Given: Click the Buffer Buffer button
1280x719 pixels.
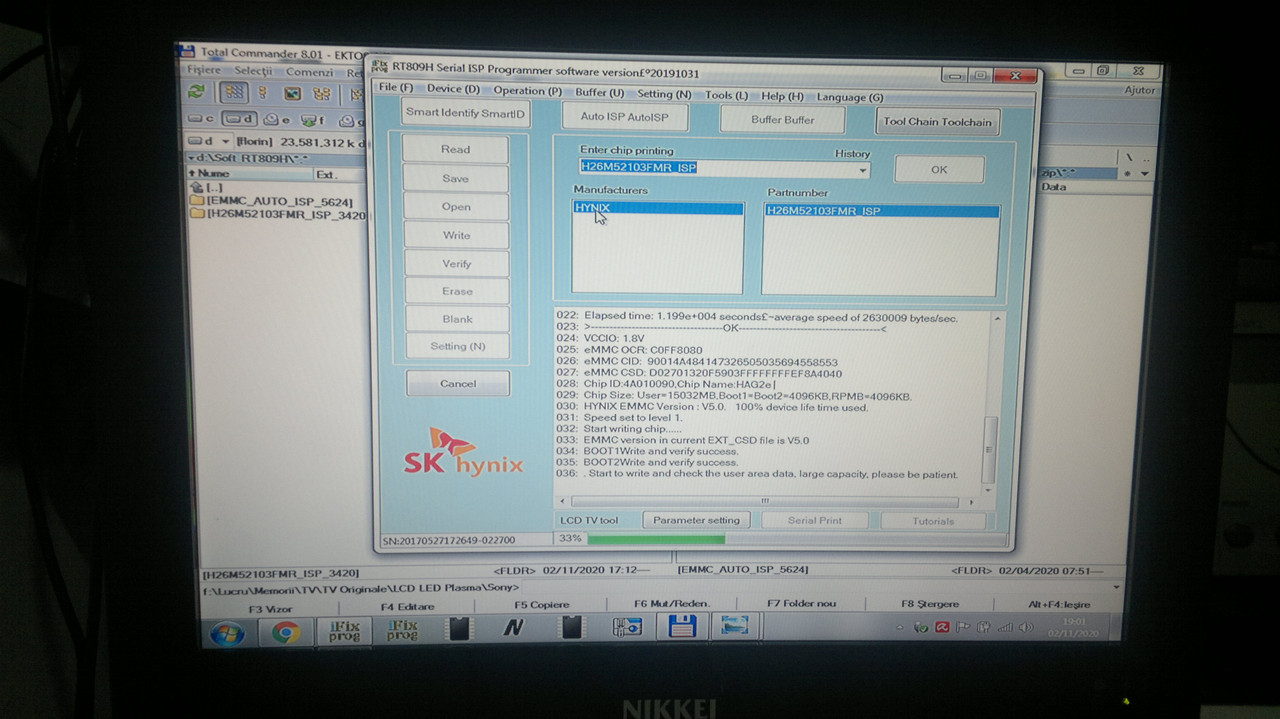Looking at the screenshot, I should (783, 120).
